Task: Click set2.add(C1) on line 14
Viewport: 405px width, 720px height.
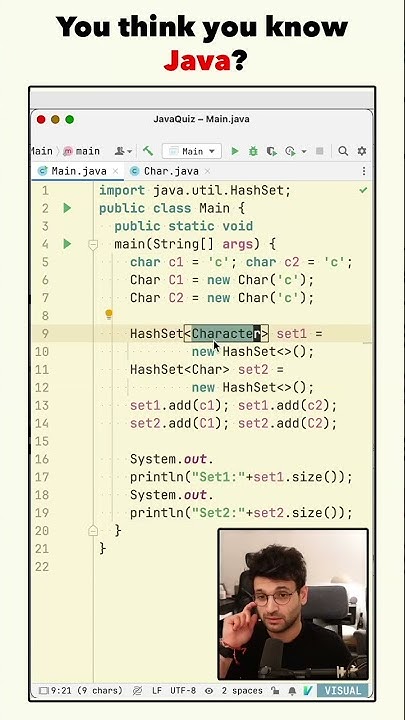Action: (x=180, y=424)
